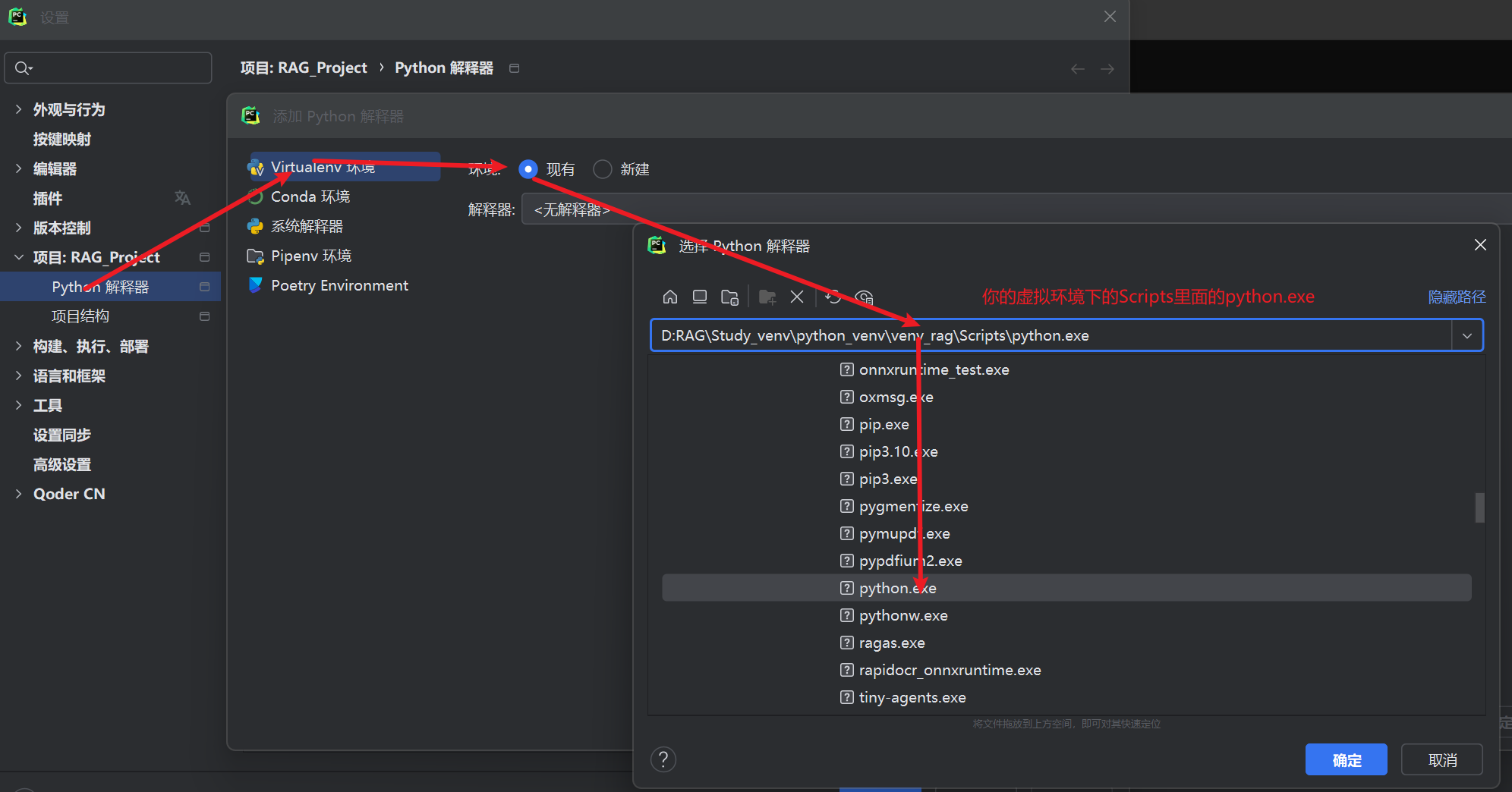Open help for the interpreter chooser dialog
1512x792 pixels.
[663, 759]
